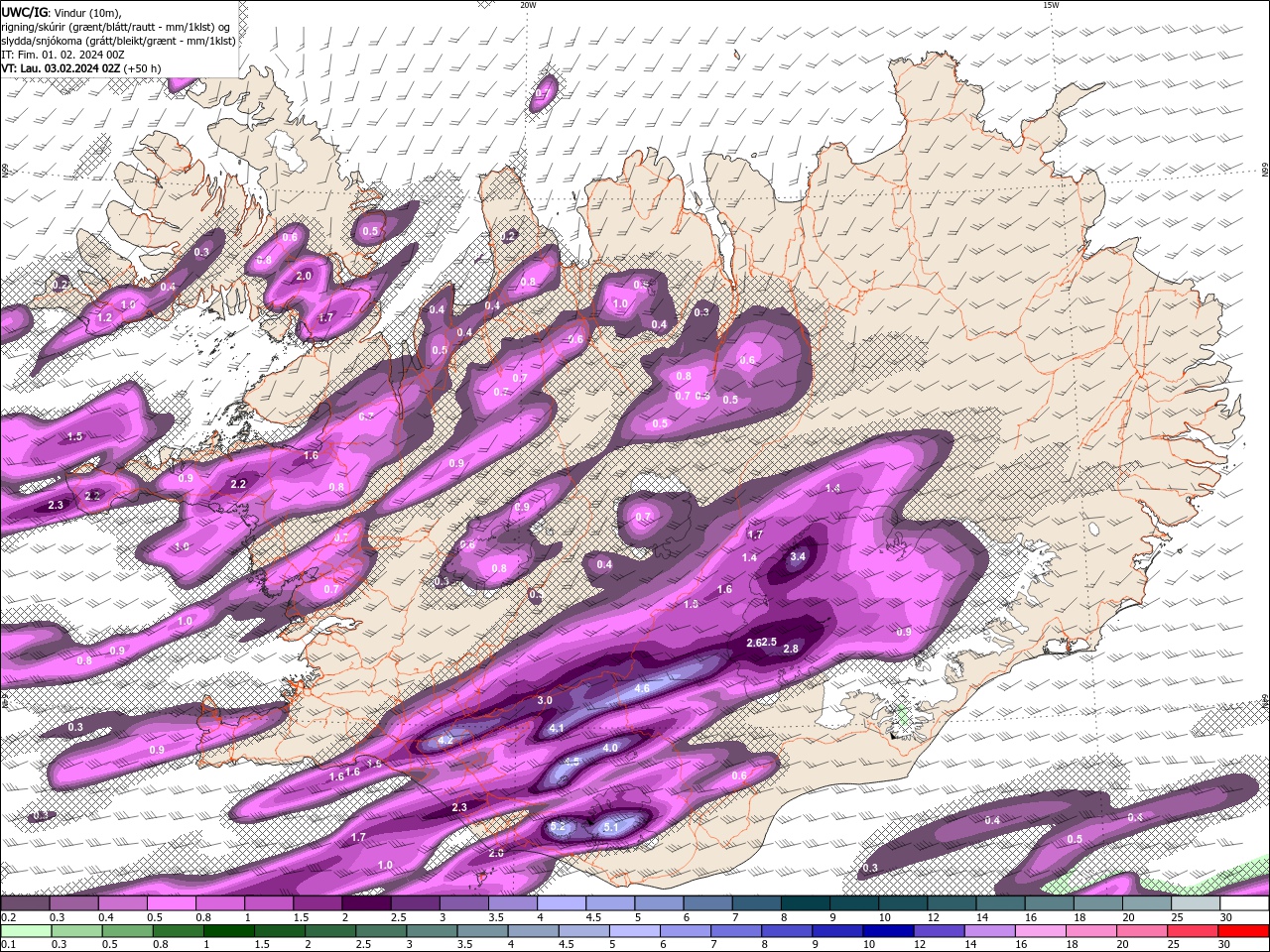
Task: Click the 2.8 precipitation value on the map
Action: tap(791, 649)
